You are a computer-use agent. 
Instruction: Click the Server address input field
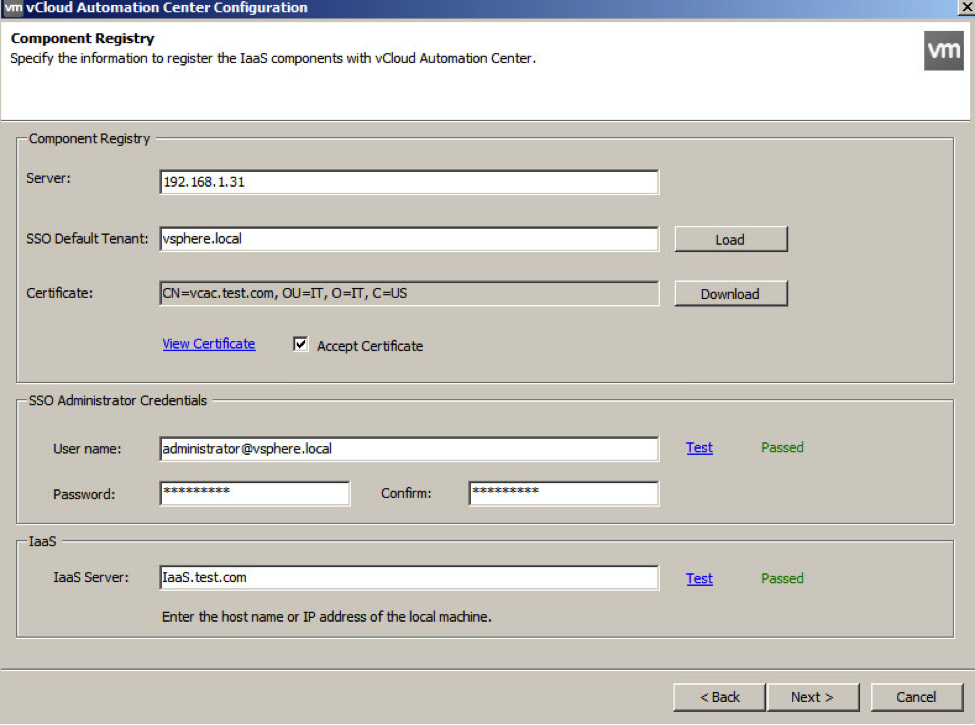[x=409, y=182]
